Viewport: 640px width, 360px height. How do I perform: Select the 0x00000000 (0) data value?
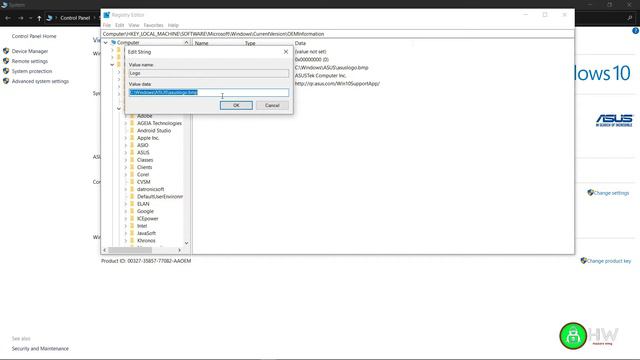click(311, 60)
